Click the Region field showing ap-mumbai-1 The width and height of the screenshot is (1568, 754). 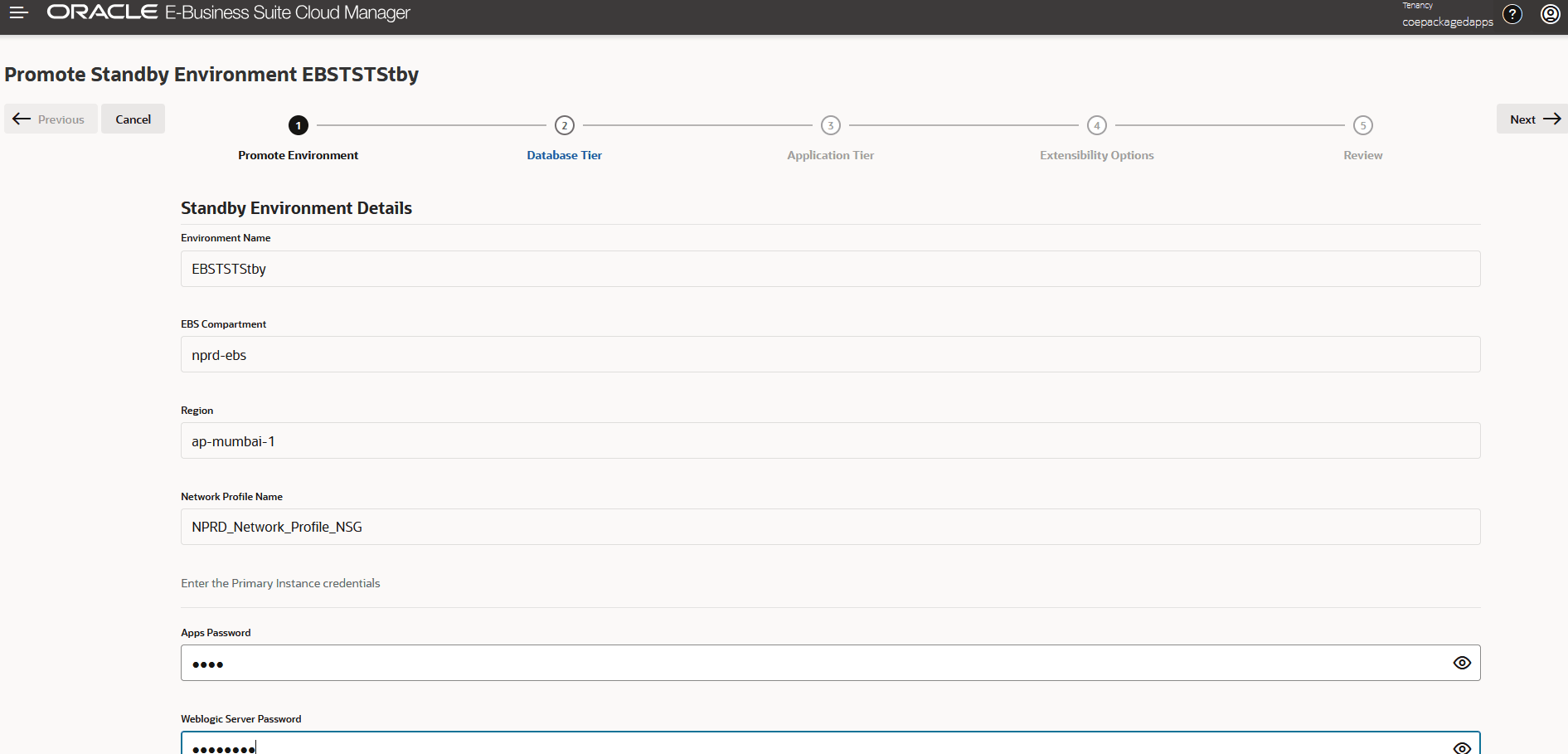click(x=830, y=440)
